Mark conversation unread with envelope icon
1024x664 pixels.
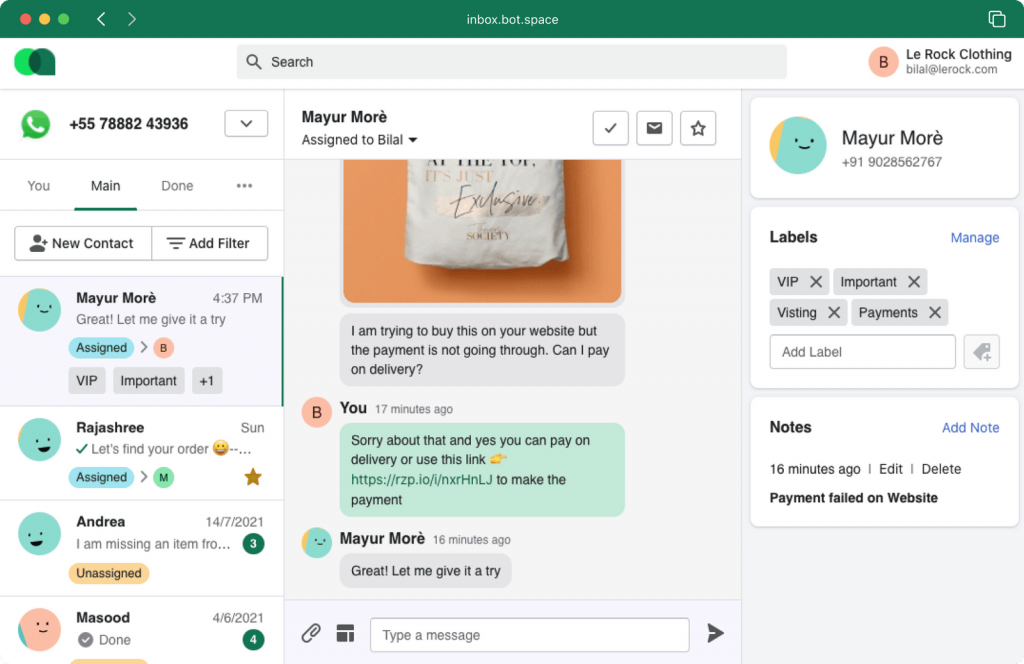coord(654,128)
